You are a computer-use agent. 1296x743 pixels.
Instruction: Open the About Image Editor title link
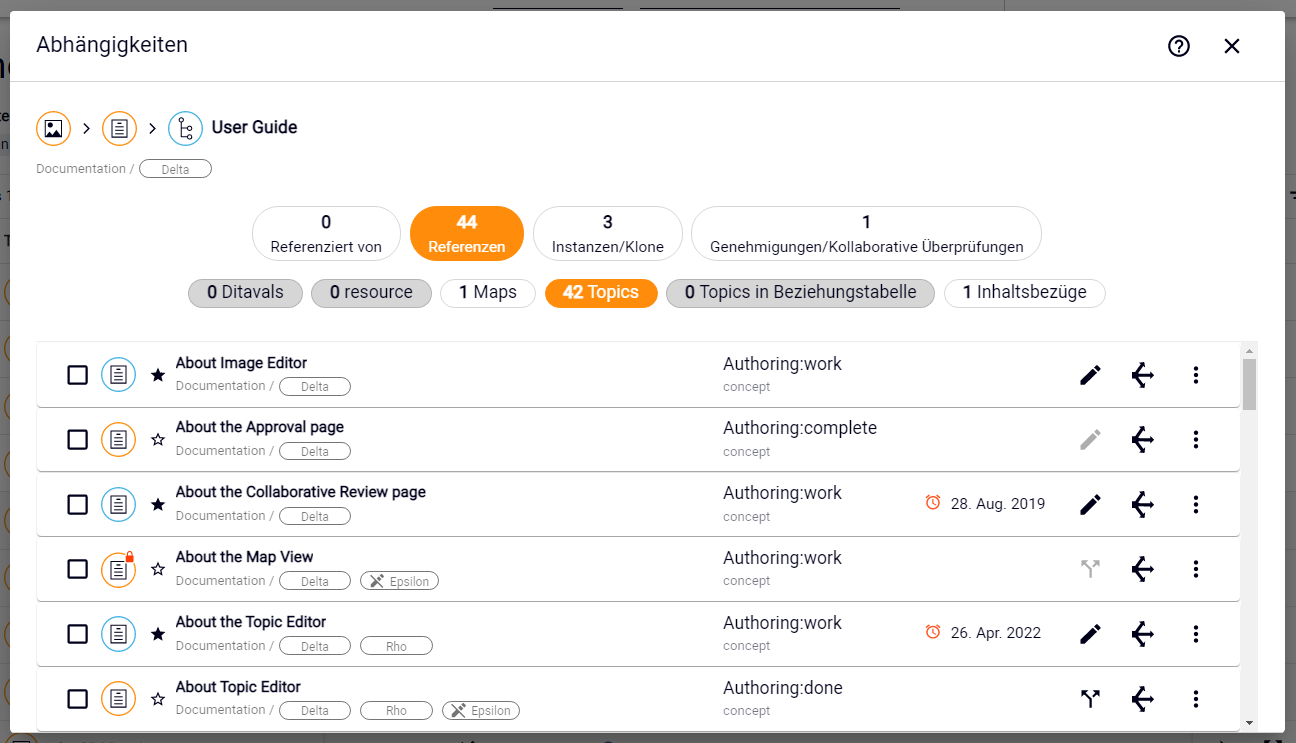(x=241, y=363)
